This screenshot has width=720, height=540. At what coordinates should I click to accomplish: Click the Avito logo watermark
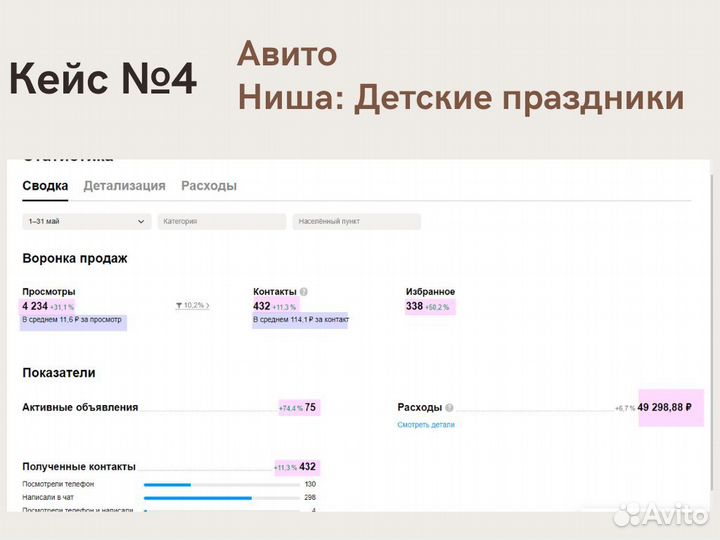pos(660,514)
